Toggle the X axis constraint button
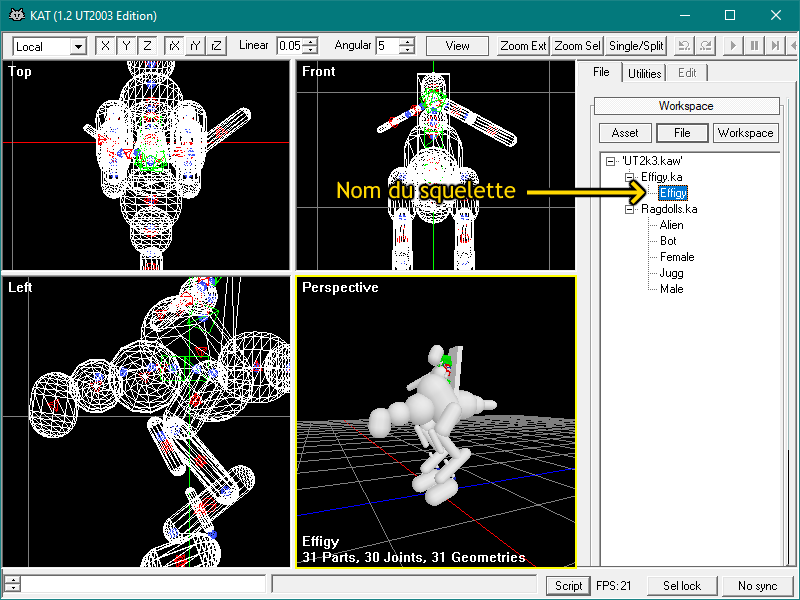Image resolution: width=800 pixels, height=600 pixels. (106, 46)
